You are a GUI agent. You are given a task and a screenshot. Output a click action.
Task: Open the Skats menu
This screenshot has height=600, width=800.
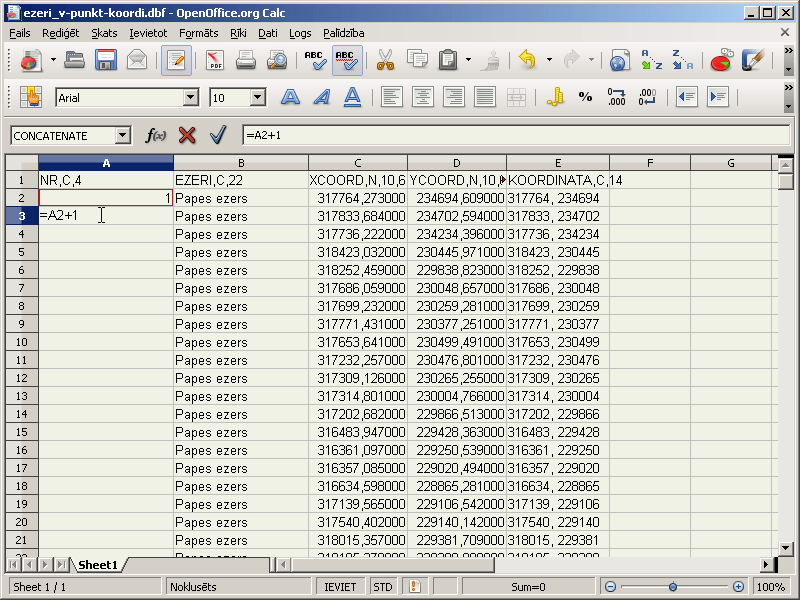point(104,33)
